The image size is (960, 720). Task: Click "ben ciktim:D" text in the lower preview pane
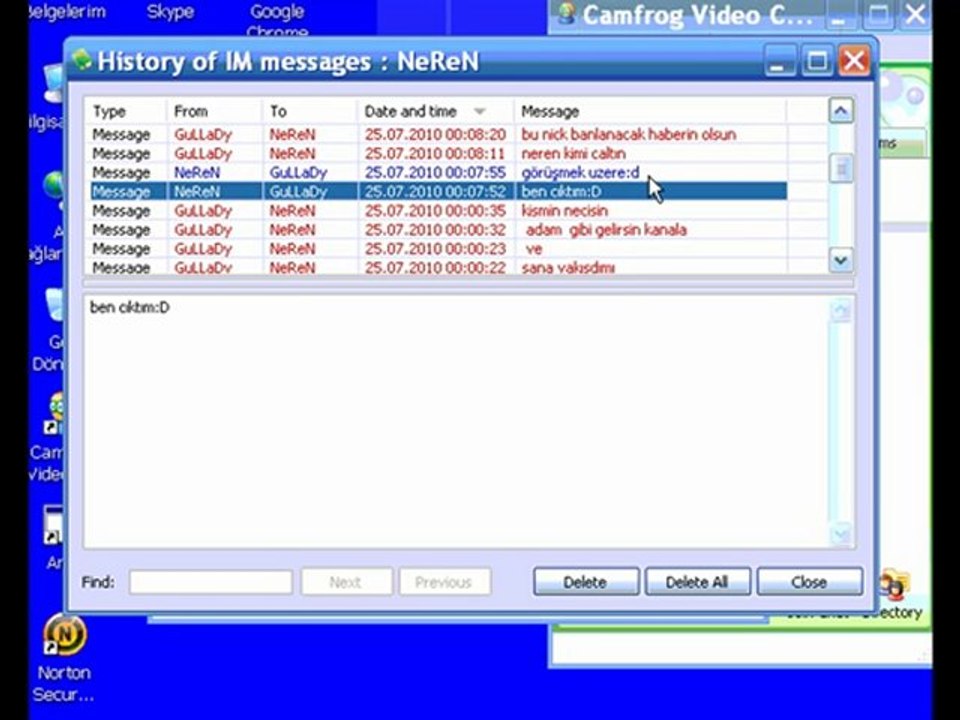point(129,307)
